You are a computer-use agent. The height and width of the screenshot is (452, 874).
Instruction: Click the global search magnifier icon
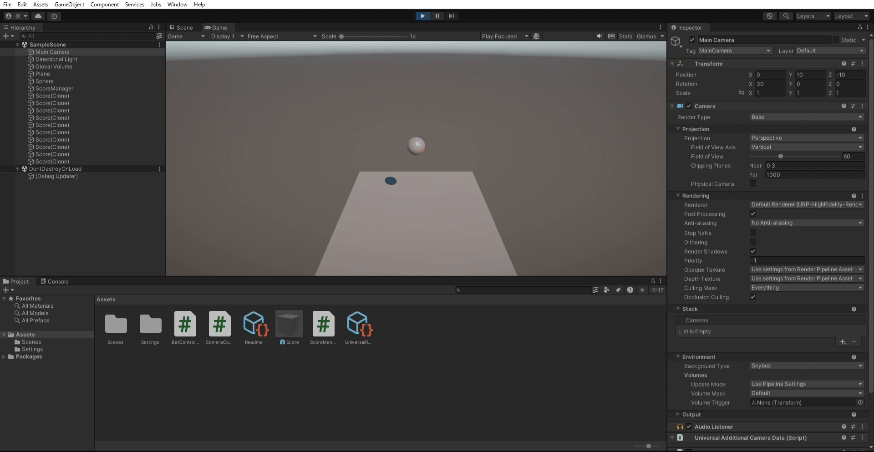pyautogui.click(x=784, y=16)
